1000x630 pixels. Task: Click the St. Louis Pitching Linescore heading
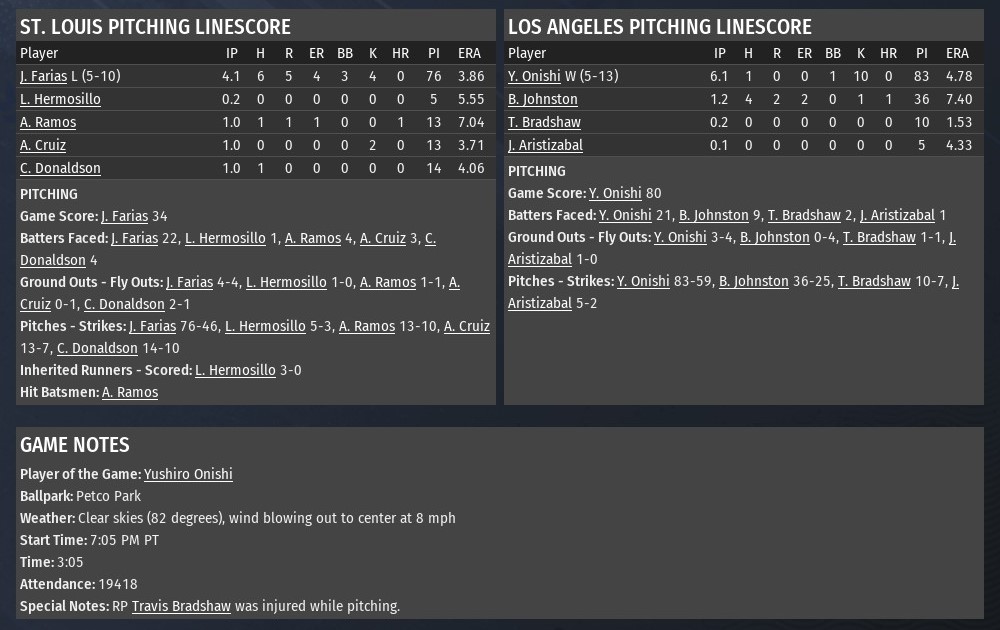[155, 27]
